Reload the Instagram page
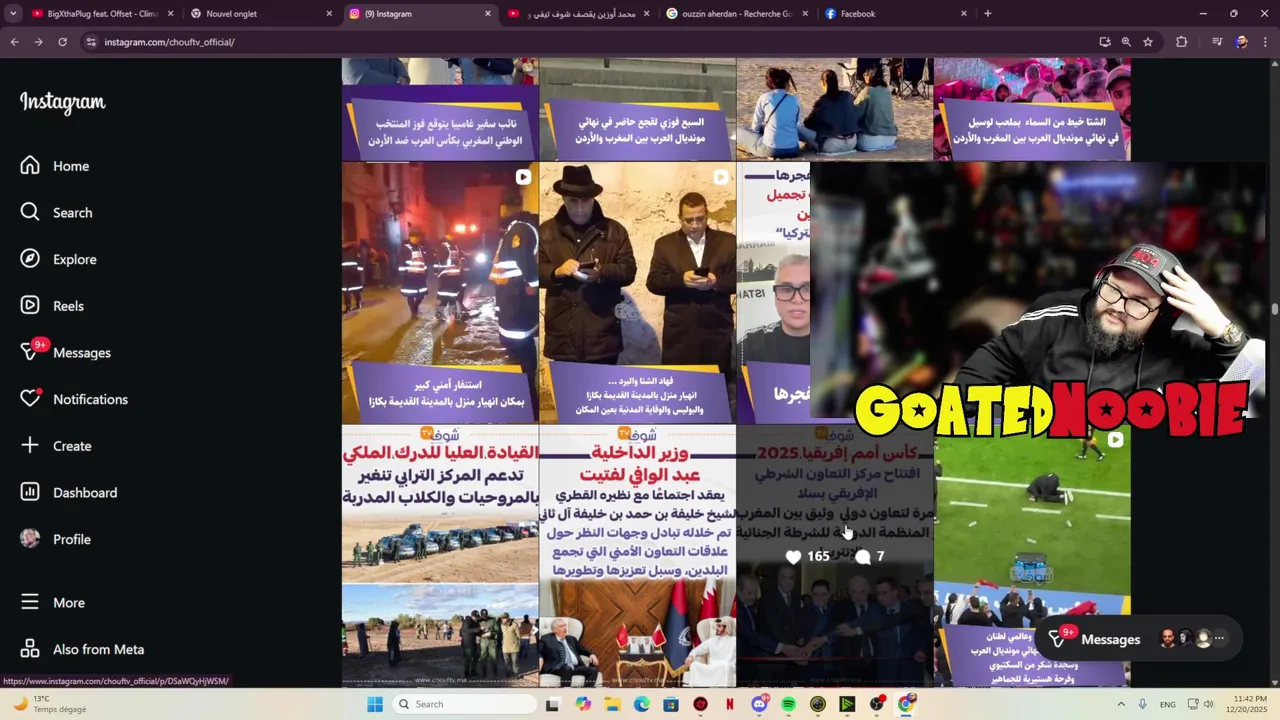This screenshot has height=720, width=1280. [62, 42]
